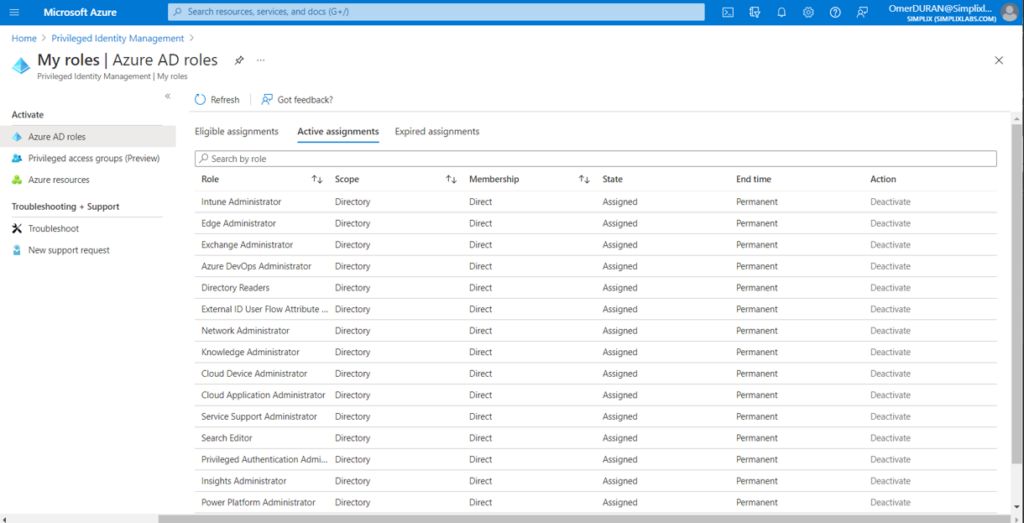Open the Help question mark icon
This screenshot has width=1024, height=523.
coord(835,12)
